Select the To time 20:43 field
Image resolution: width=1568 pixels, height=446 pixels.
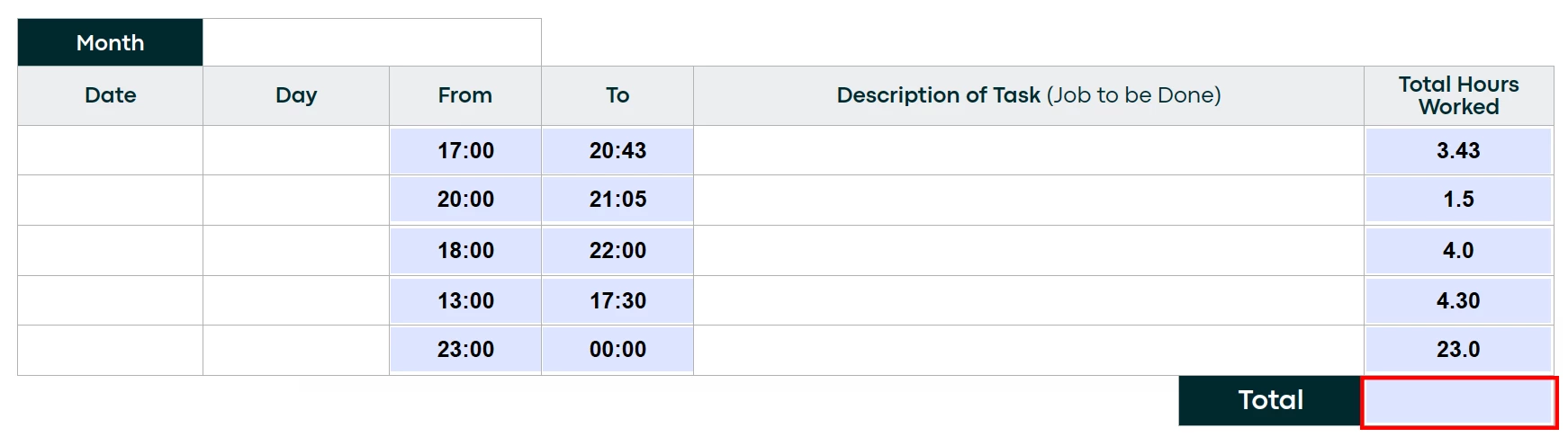pyautogui.click(x=617, y=151)
